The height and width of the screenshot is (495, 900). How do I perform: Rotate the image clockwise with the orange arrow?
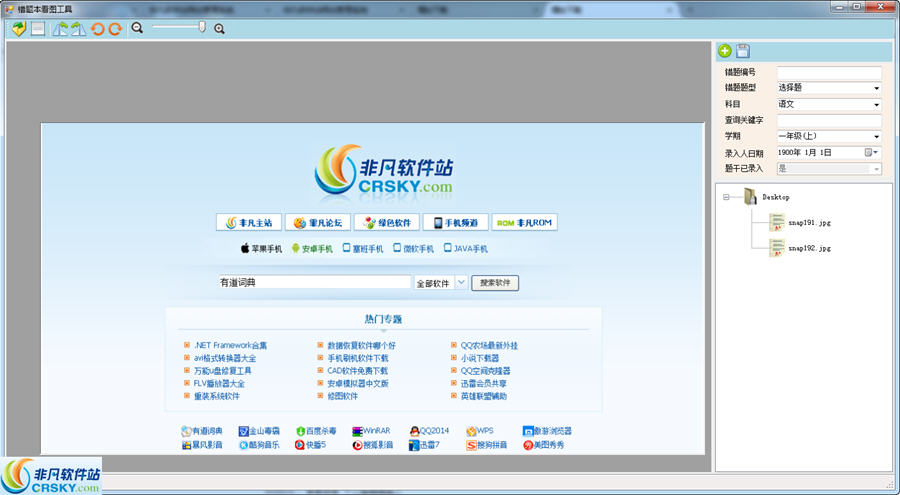coord(115,29)
